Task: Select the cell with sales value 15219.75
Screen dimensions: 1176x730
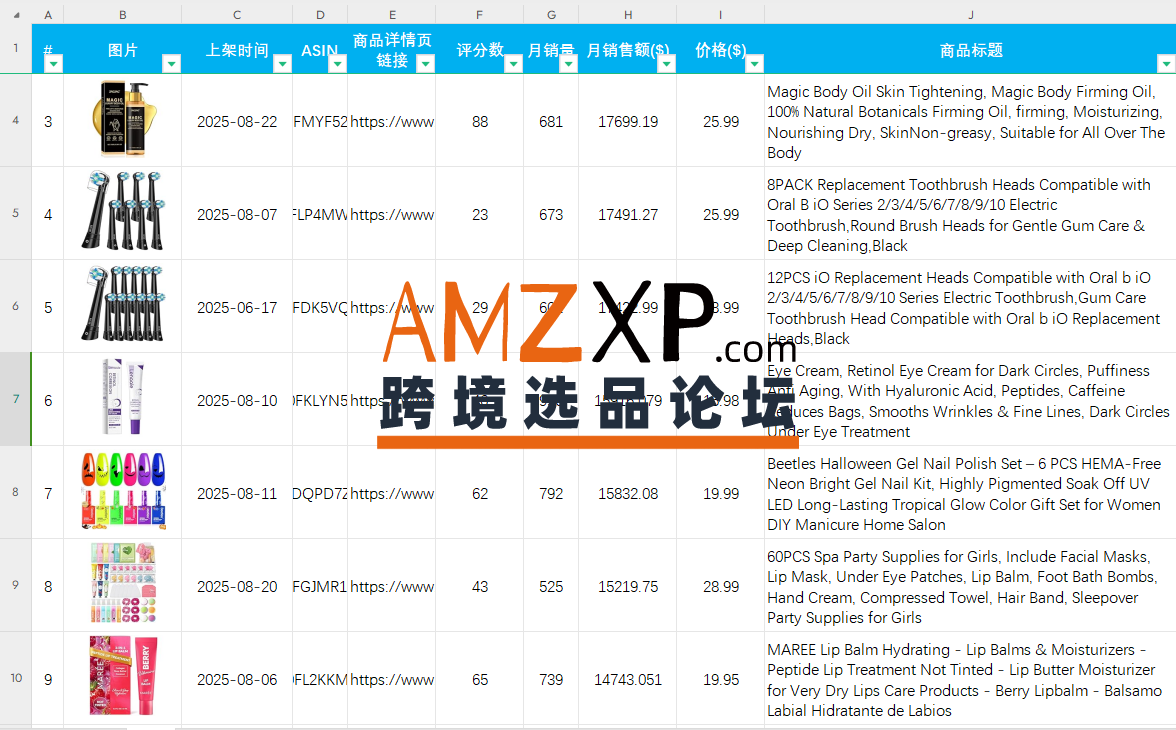Action: 627,587
